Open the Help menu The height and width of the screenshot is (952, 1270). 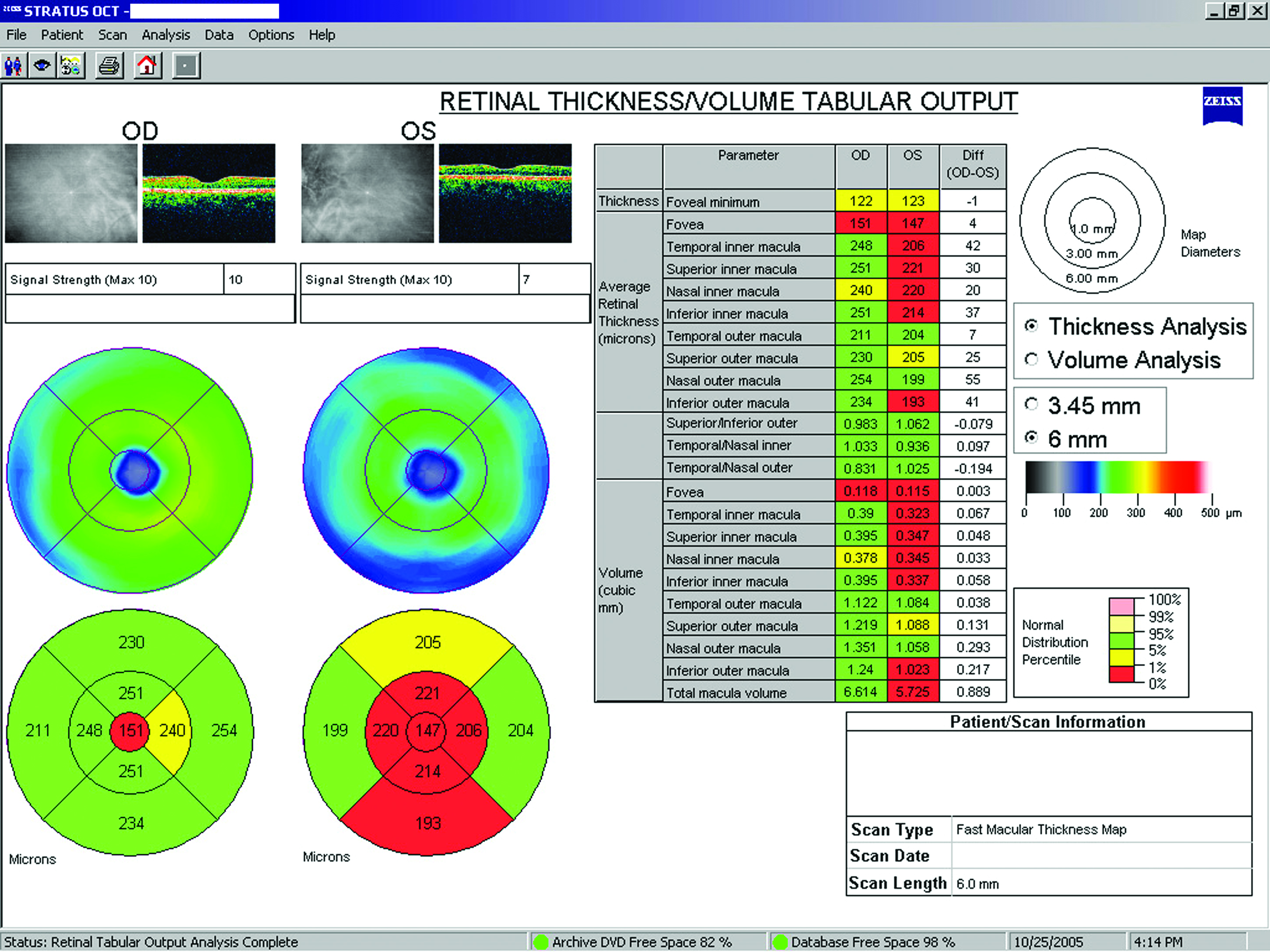(321, 35)
